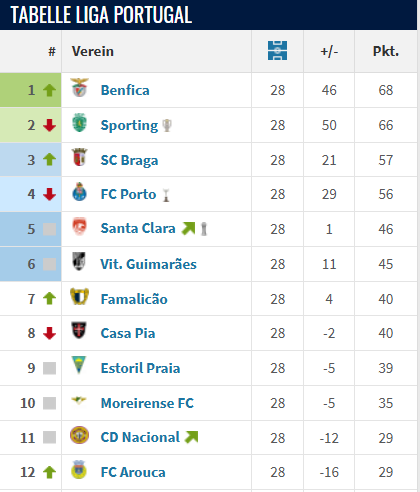Click the cup icon beside FC Porto

(166, 195)
